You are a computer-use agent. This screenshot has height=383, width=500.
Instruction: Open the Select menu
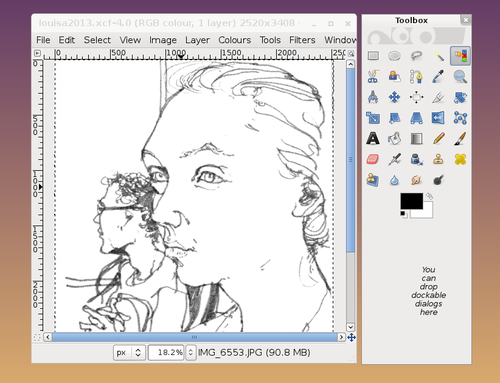(97, 40)
